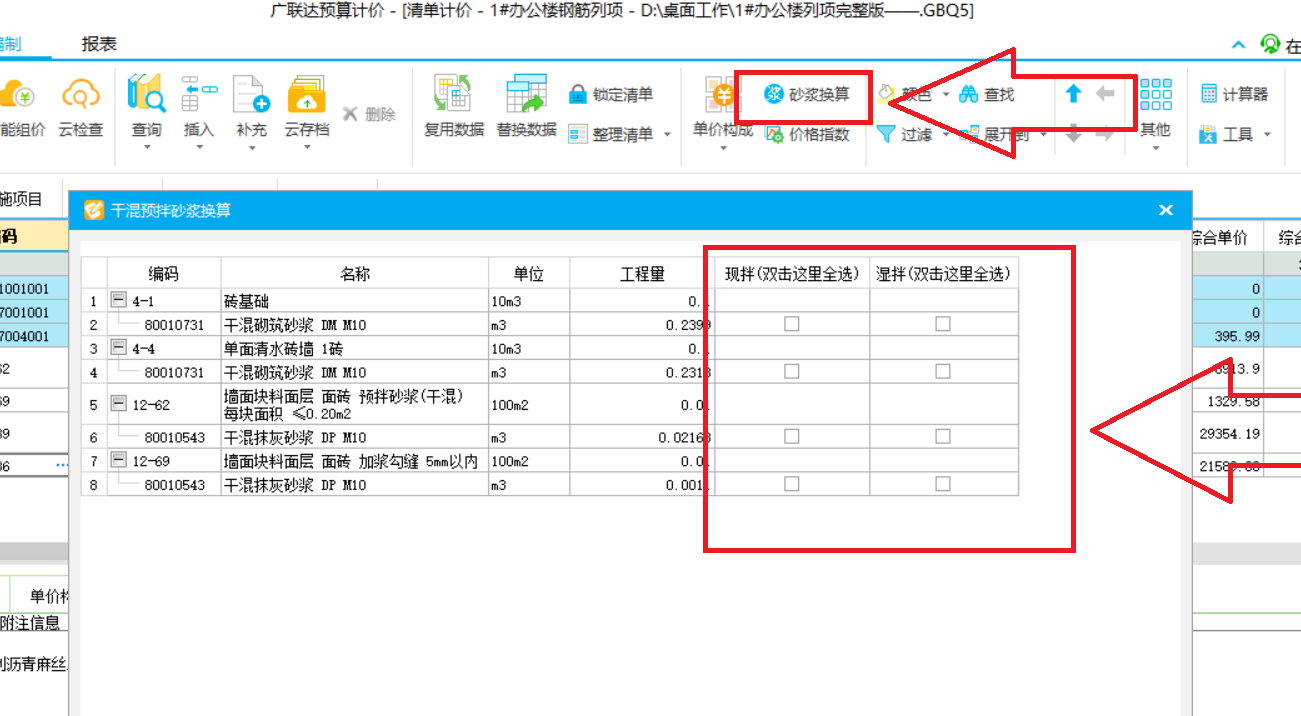Close the 干混预拌砂浆换算 dialog

[1165, 210]
